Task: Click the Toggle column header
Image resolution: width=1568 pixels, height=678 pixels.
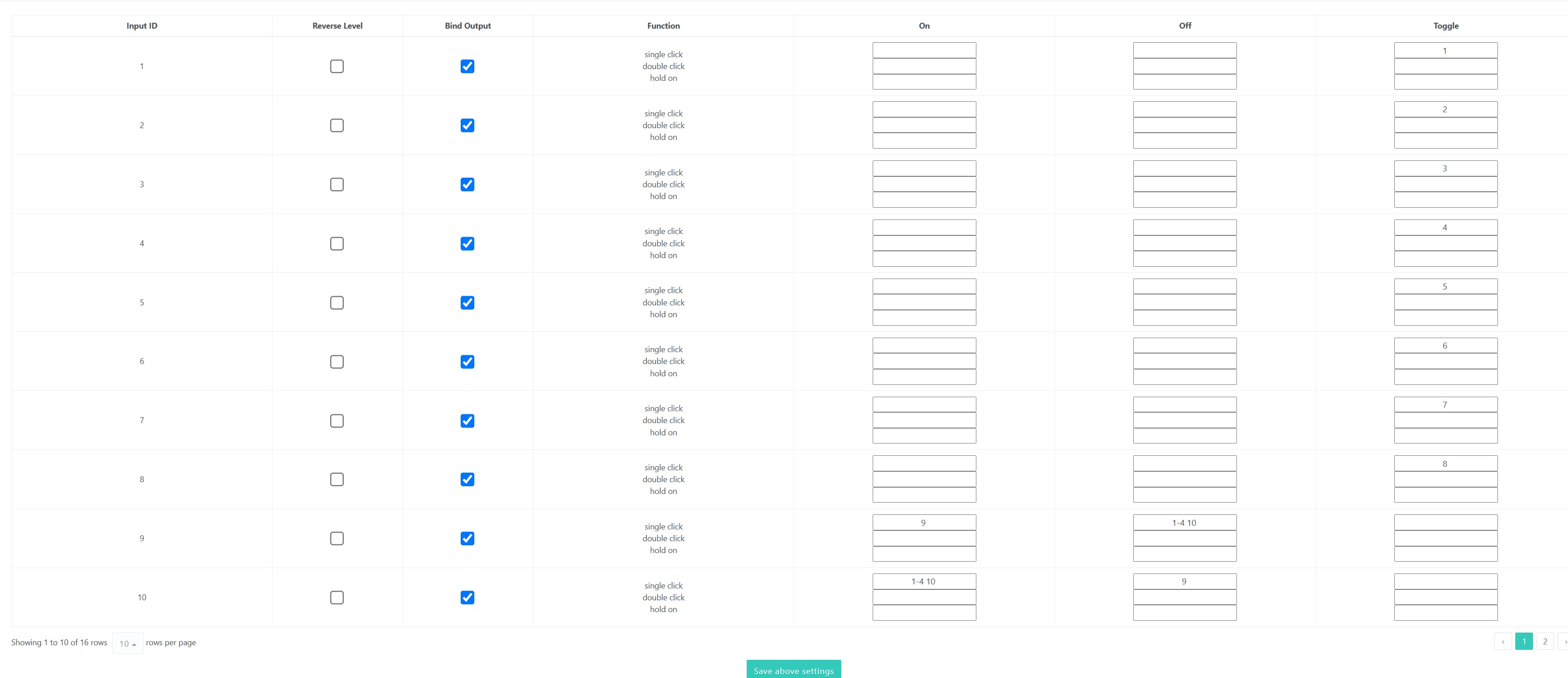Action: coord(1445,25)
